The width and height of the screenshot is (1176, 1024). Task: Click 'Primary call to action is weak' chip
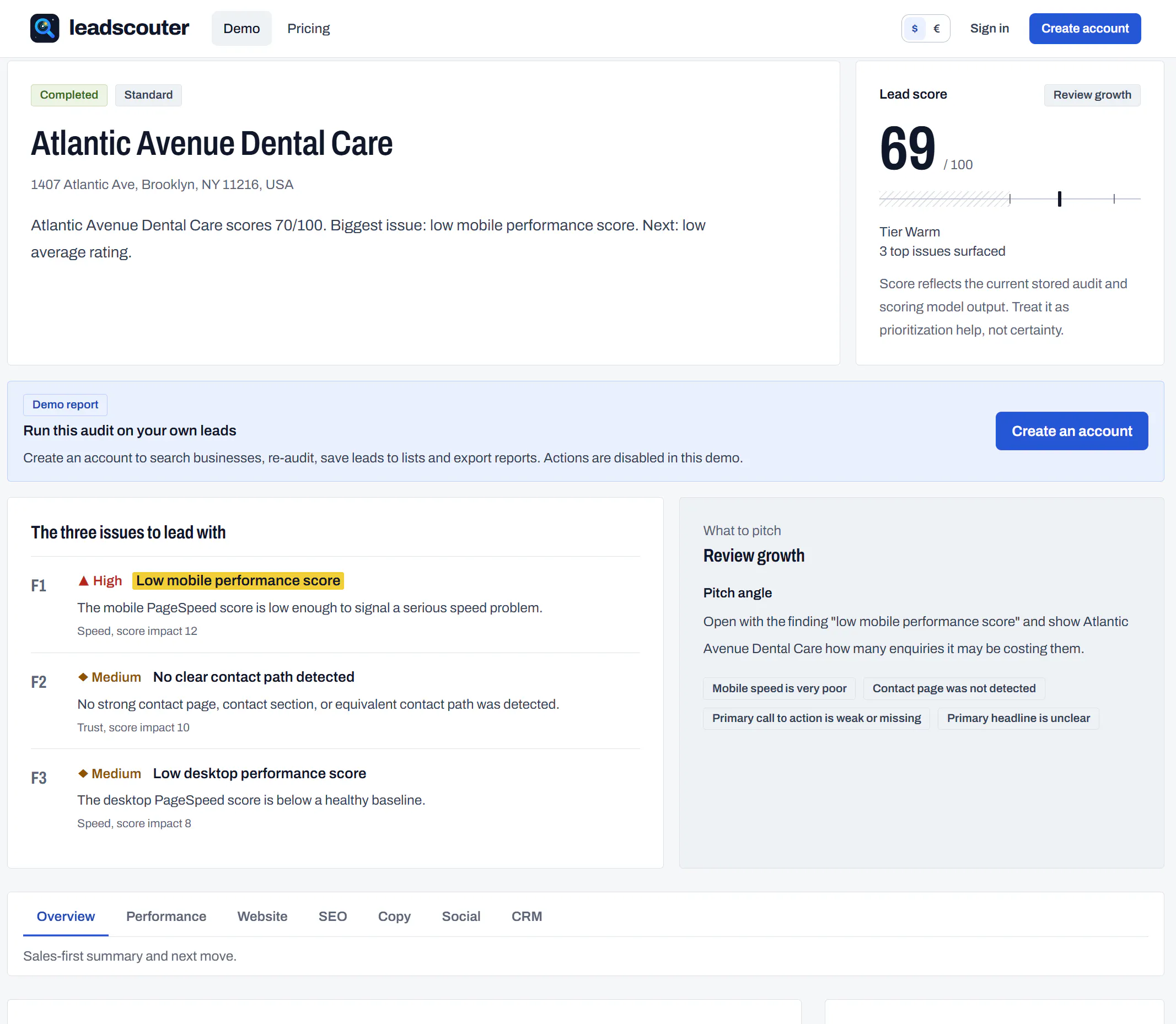click(x=817, y=718)
